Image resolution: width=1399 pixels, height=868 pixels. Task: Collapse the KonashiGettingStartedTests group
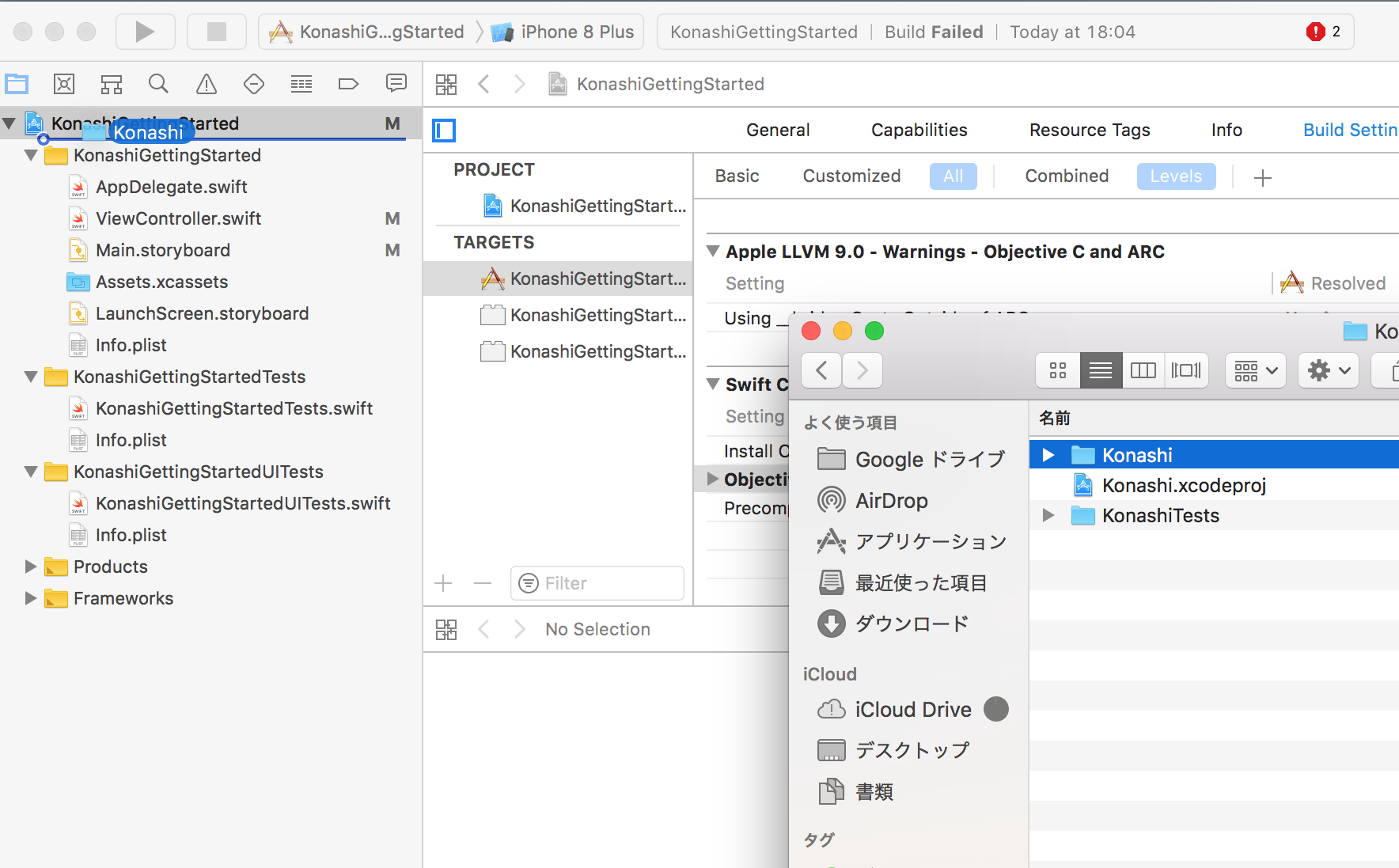pyautogui.click(x=31, y=377)
